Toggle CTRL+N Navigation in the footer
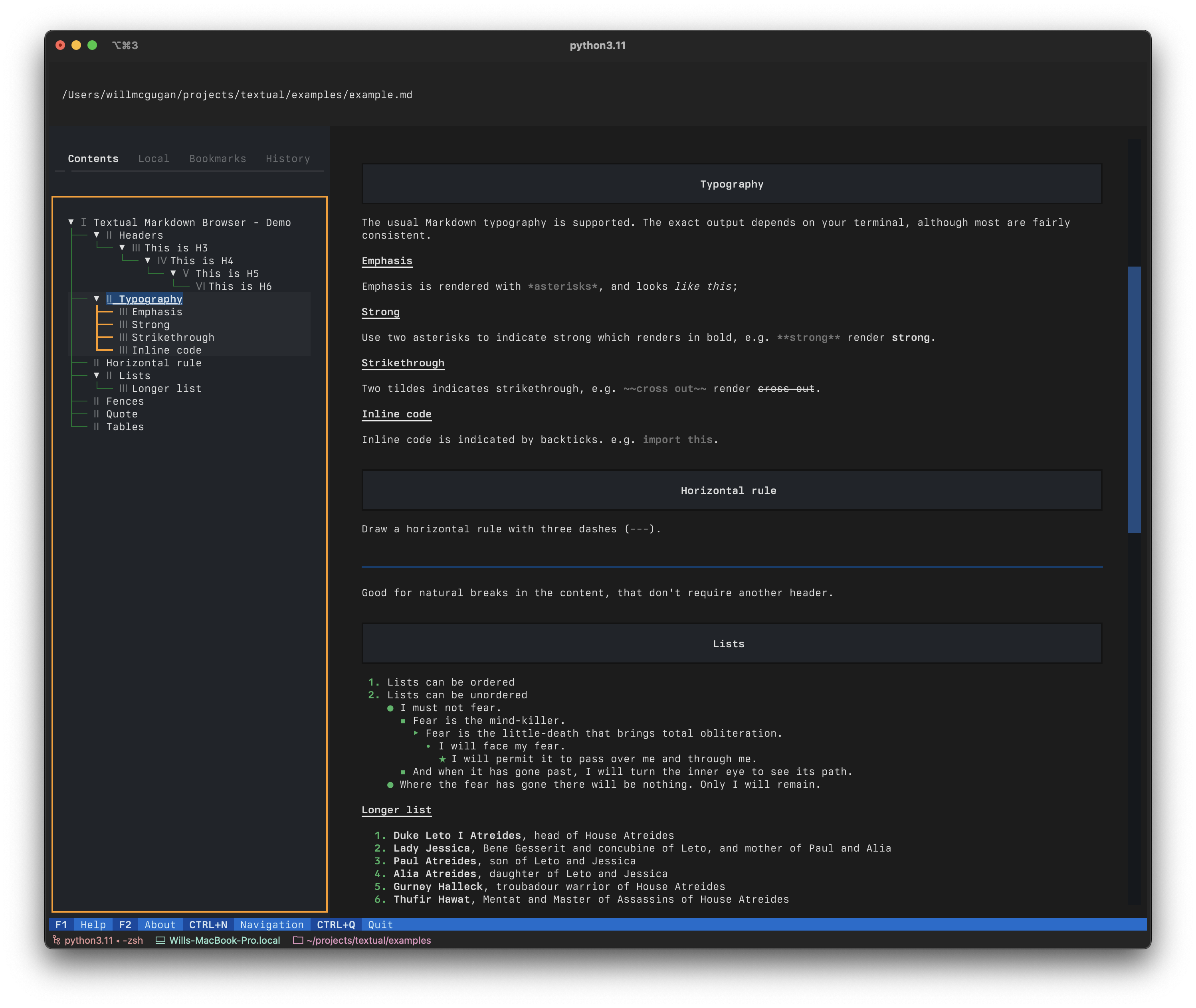This screenshot has height=1008, width=1196. coord(246,925)
